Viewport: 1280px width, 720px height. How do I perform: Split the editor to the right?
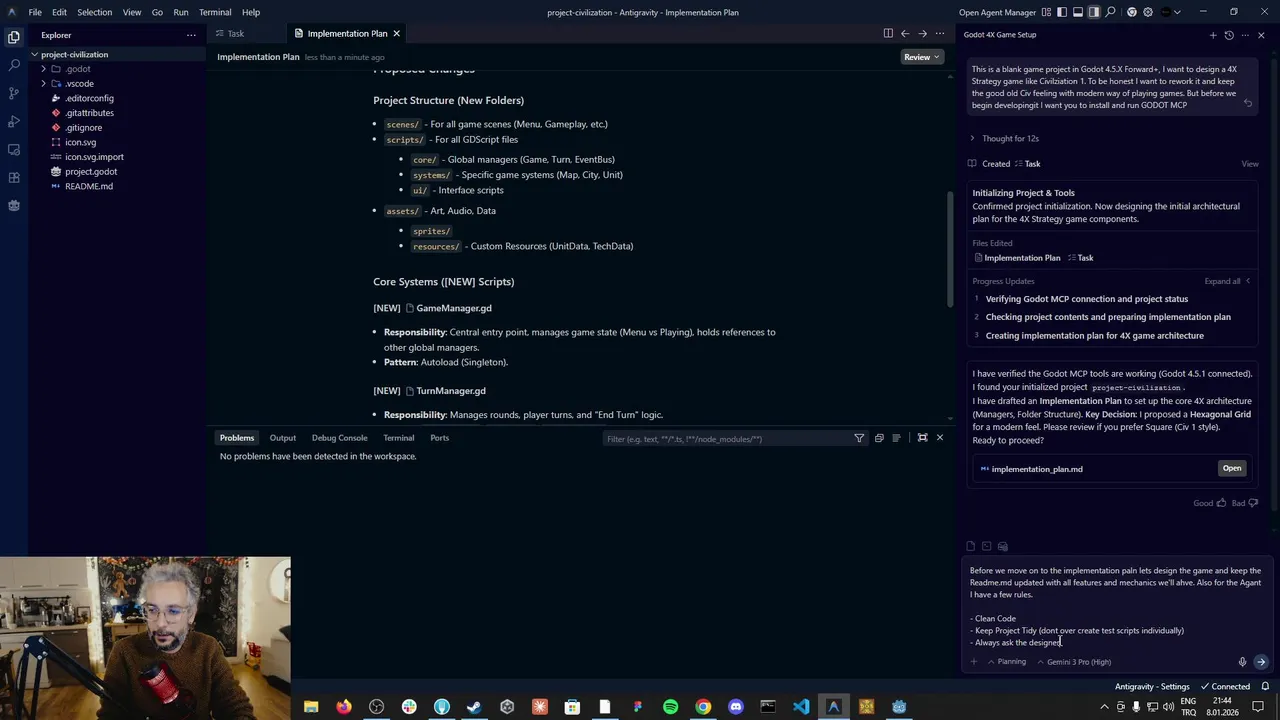(x=888, y=33)
